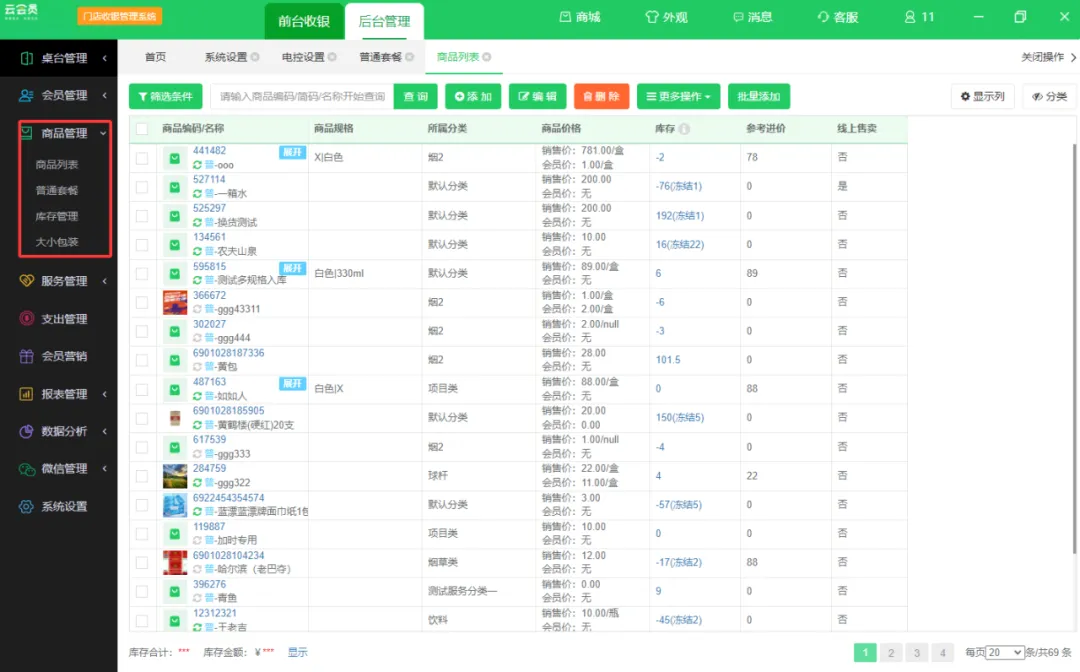Screen dimensions: 1080x672
Task: Click the green 添加 button
Action: coord(473,96)
